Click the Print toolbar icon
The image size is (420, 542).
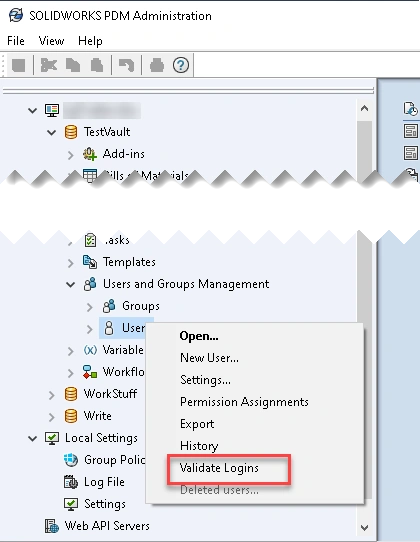point(157,65)
